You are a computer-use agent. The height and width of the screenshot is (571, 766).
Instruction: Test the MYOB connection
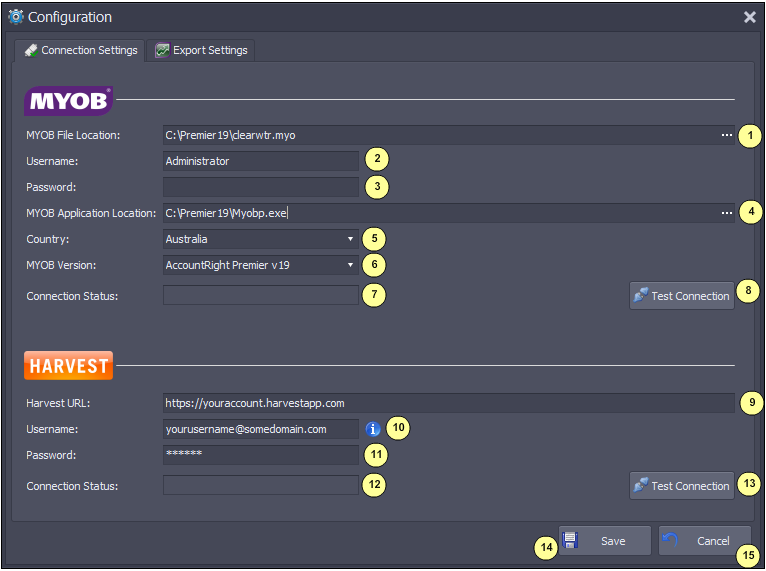(681, 296)
